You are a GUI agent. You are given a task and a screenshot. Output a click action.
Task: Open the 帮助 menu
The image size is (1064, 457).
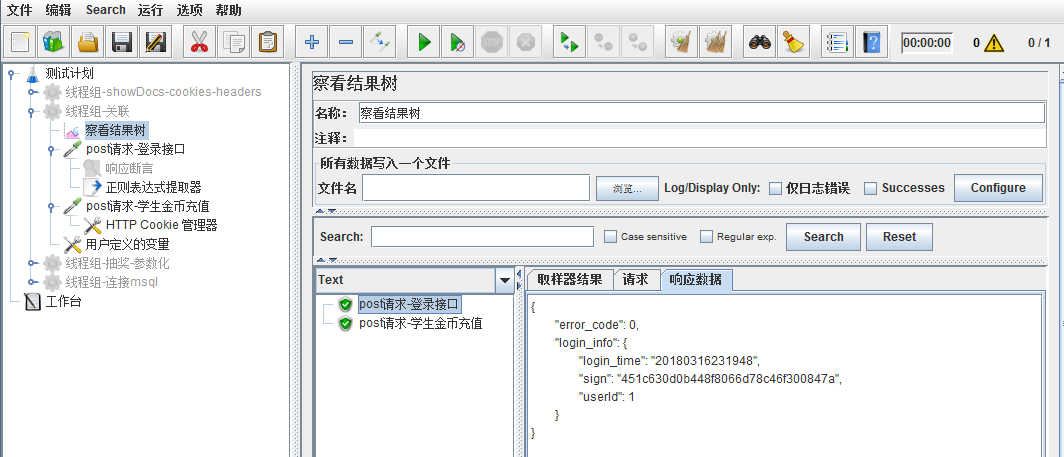(x=228, y=10)
